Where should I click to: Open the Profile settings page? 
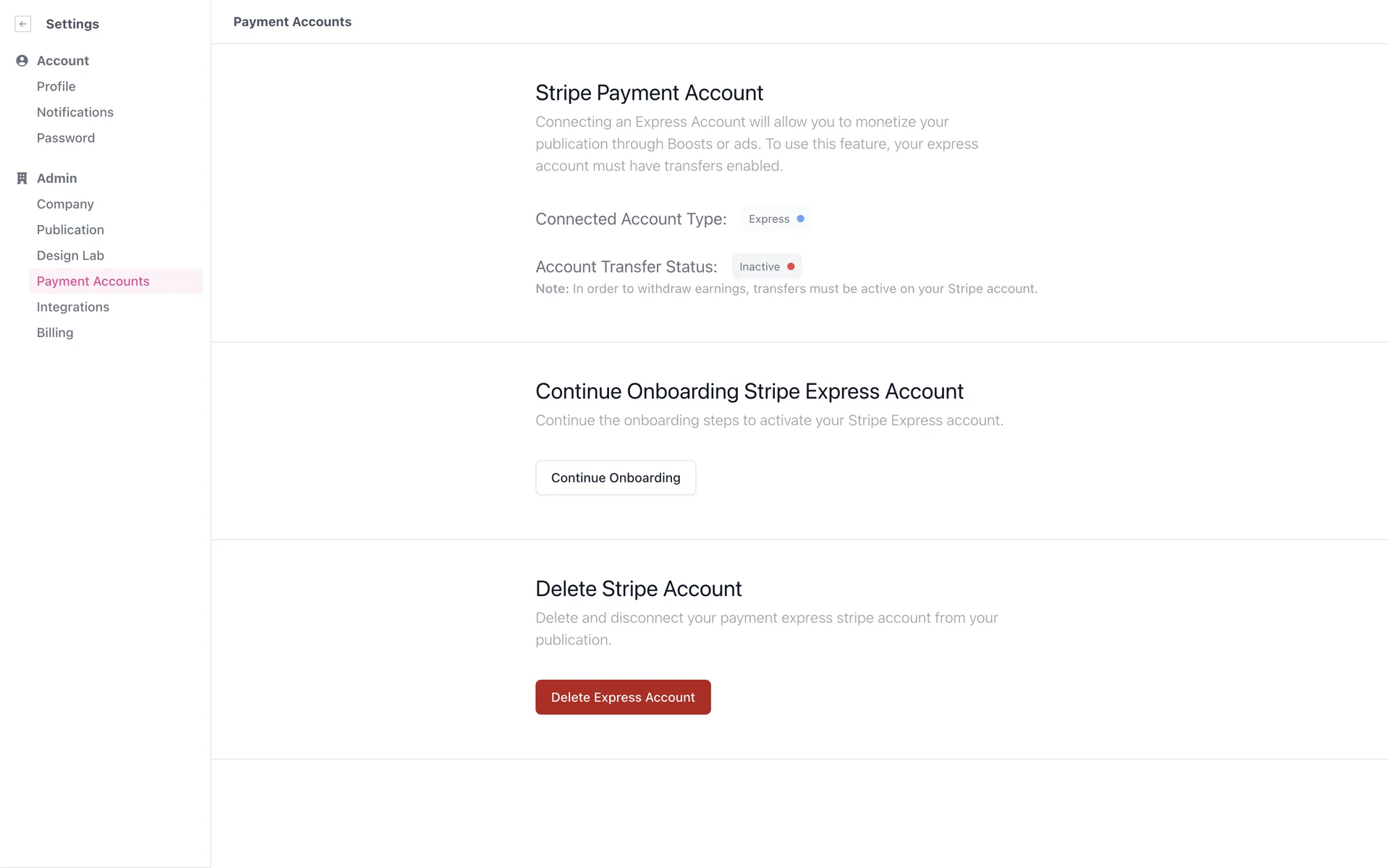56,87
